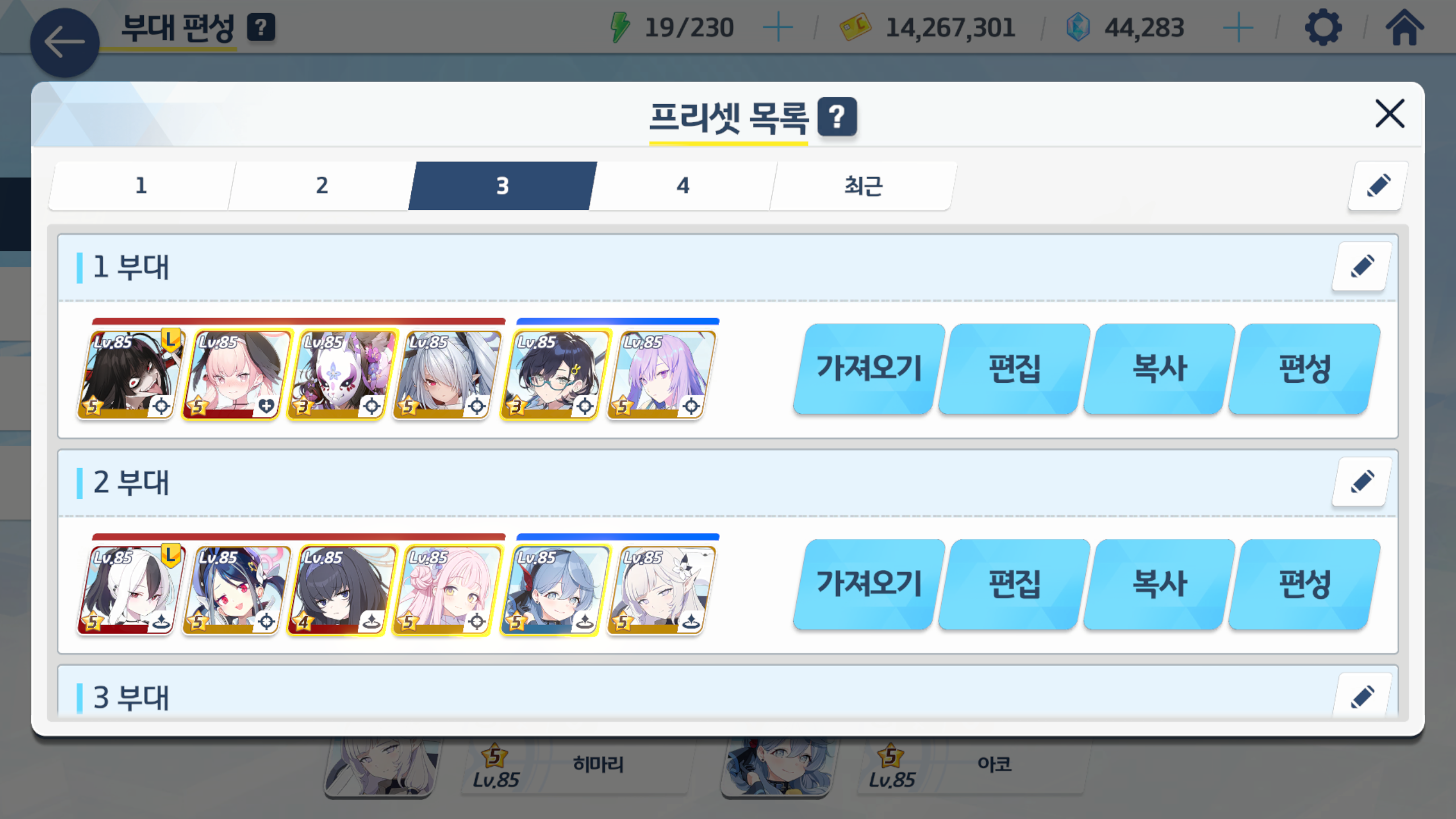1456x819 pixels.
Task: Switch to preset tab 4
Action: pyautogui.click(x=683, y=186)
